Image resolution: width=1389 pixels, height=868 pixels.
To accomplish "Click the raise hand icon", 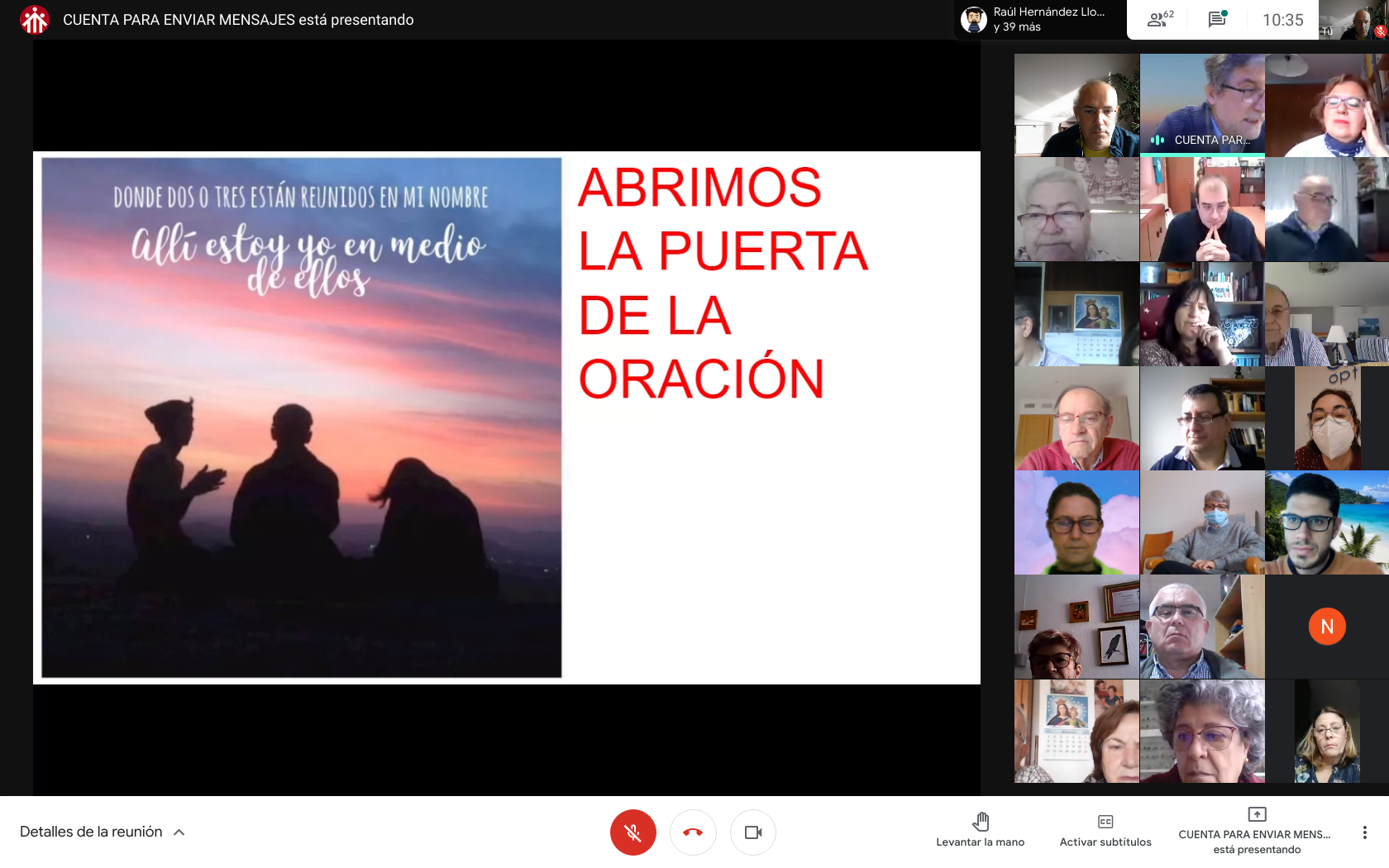I will click(981, 821).
